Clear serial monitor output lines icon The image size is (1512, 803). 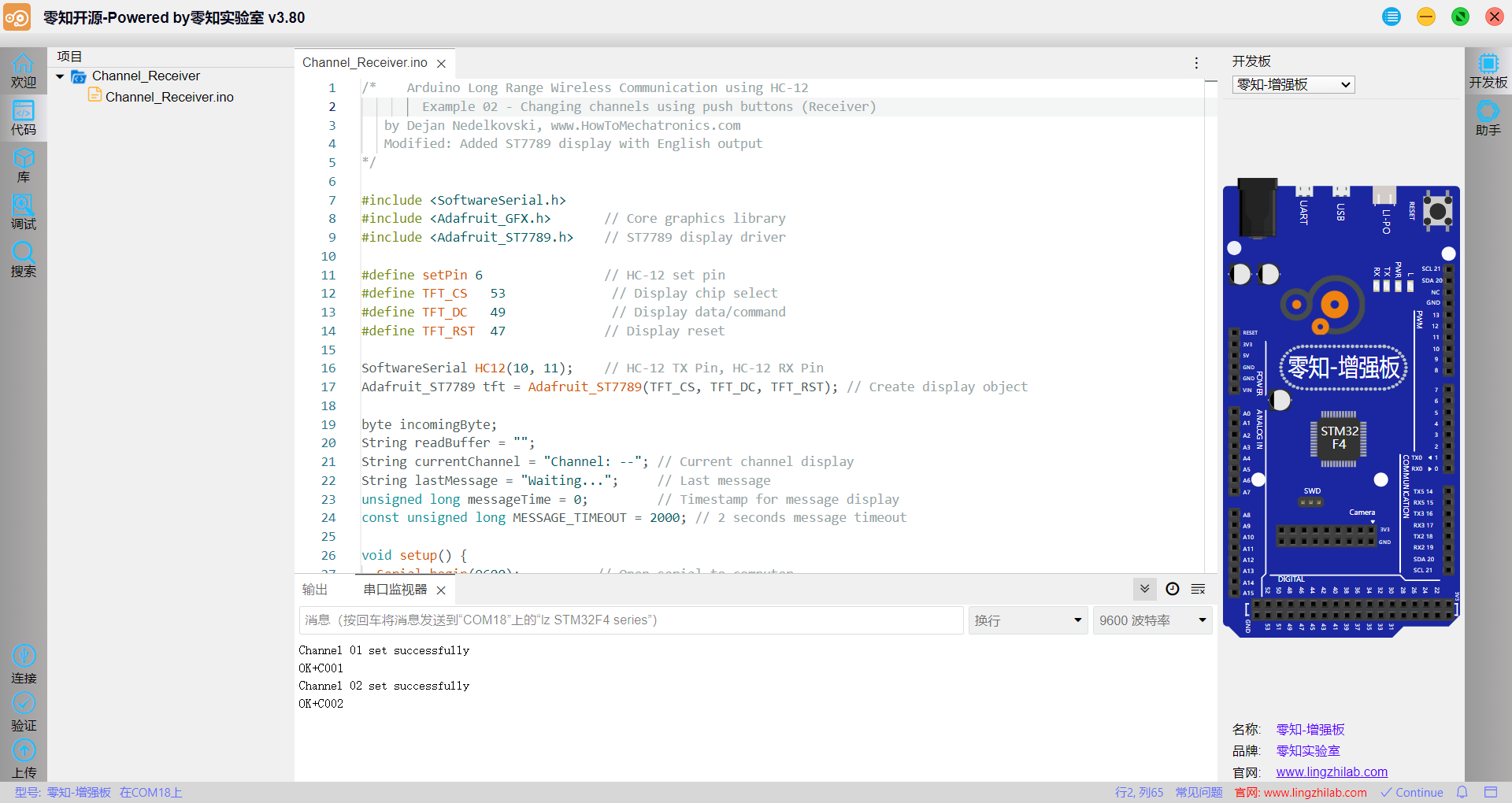[1199, 589]
